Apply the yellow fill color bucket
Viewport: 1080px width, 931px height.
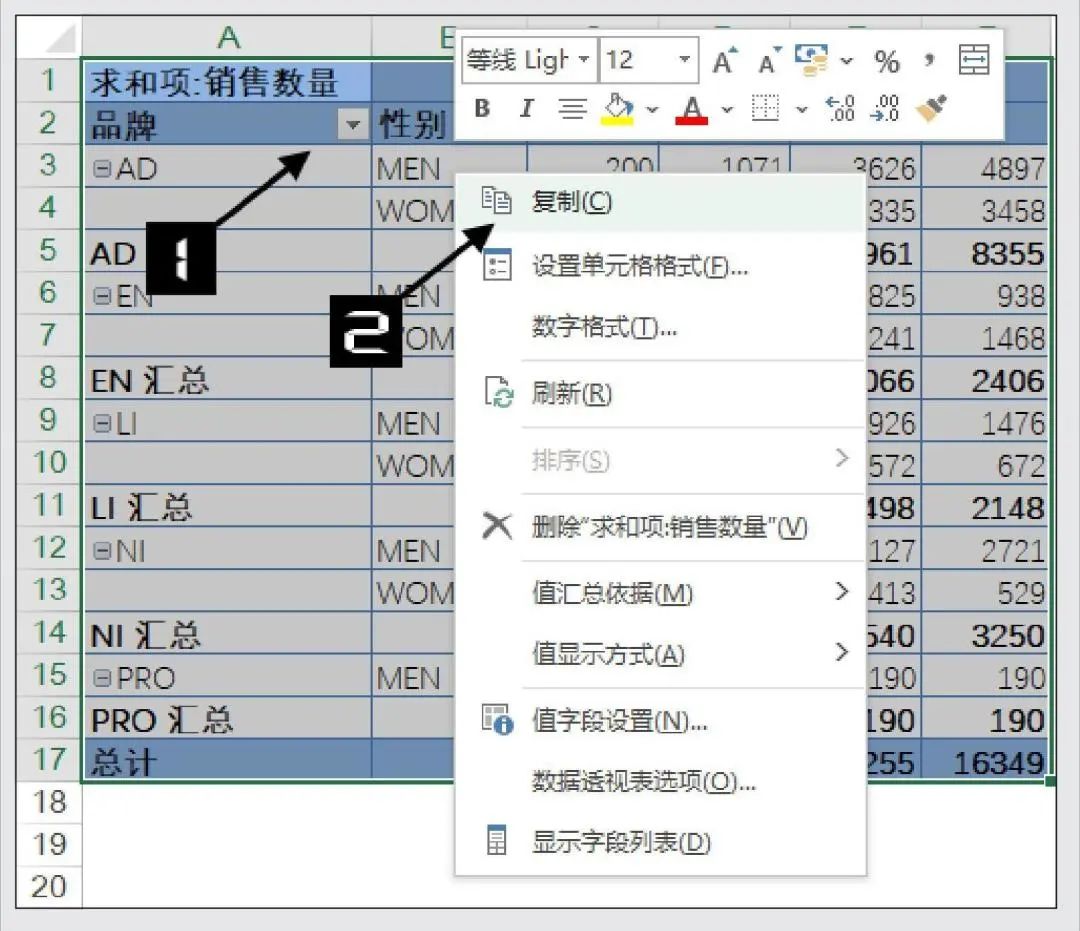pyautogui.click(x=618, y=109)
